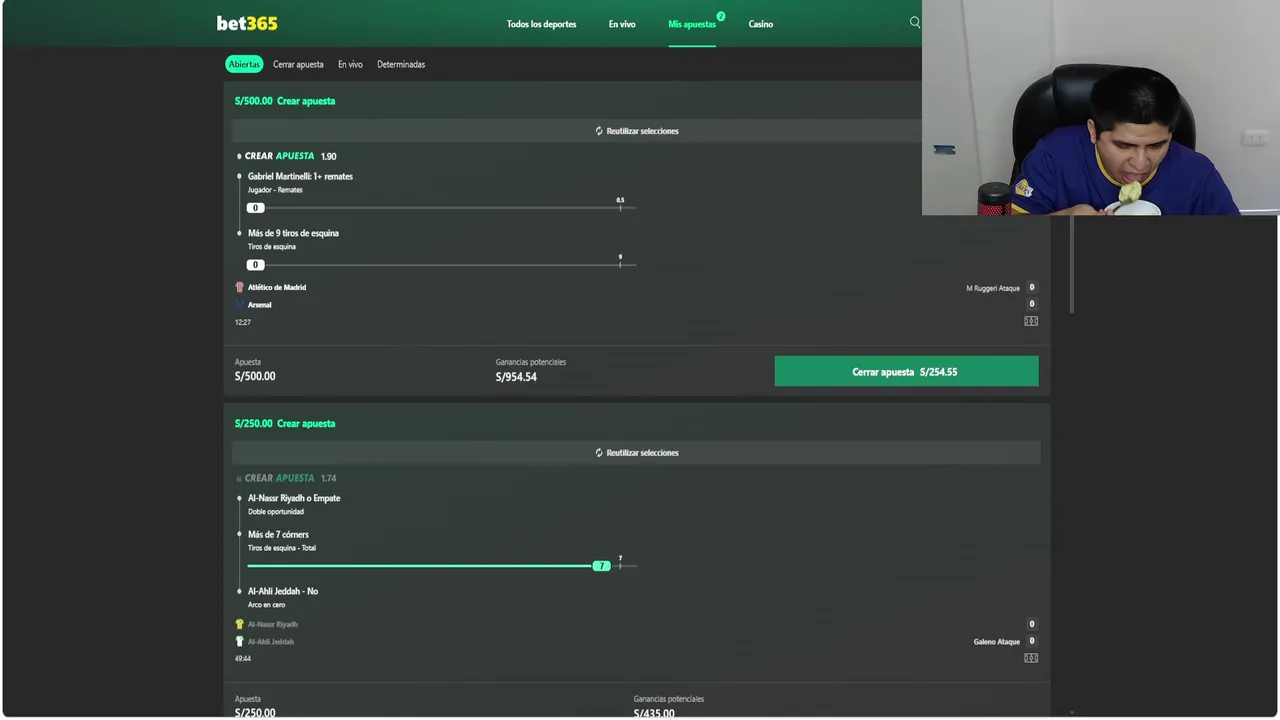Click Galeno Ataque status text
Screen dimensions: 1280x720
(997, 641)
